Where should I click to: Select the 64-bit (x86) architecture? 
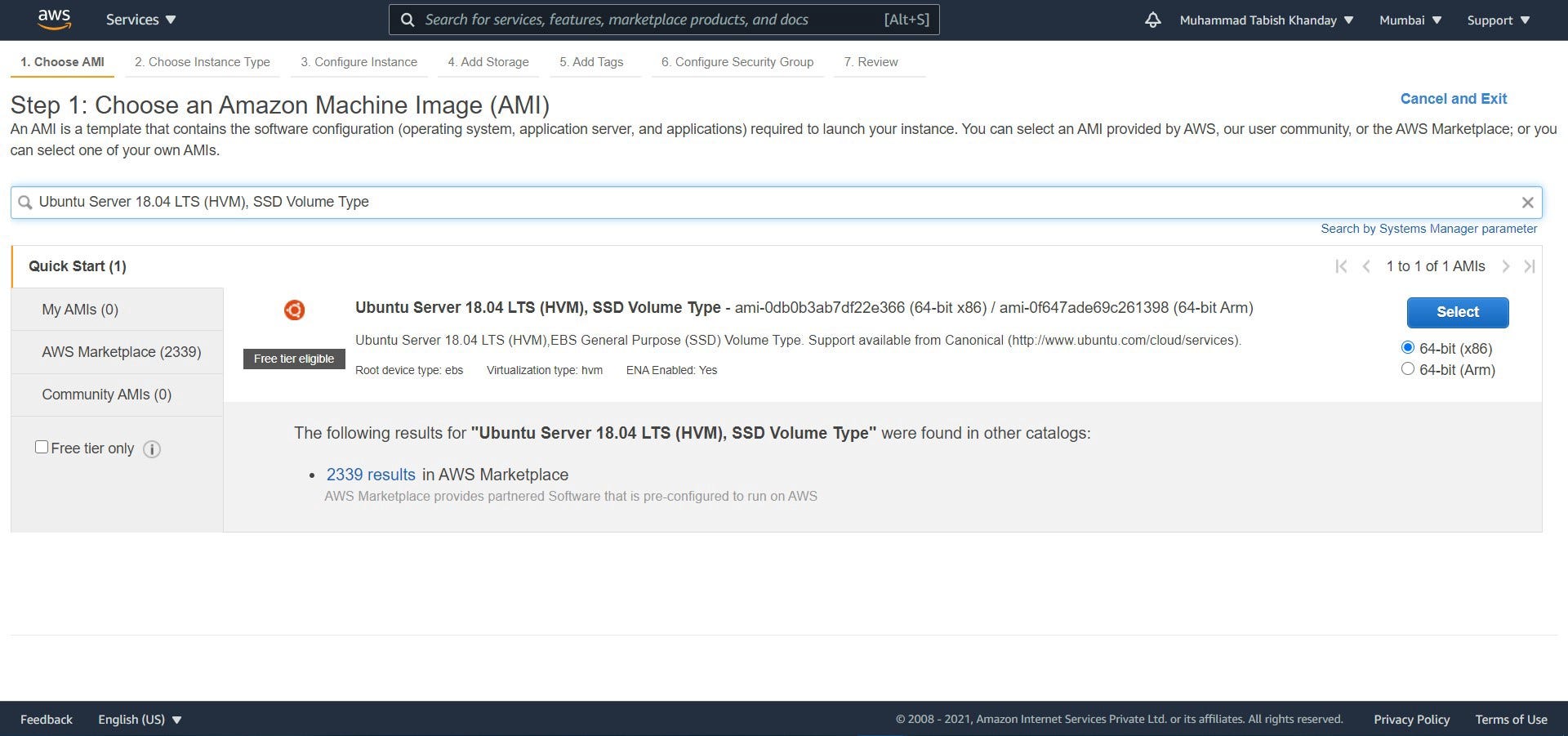pos(1407,347)
